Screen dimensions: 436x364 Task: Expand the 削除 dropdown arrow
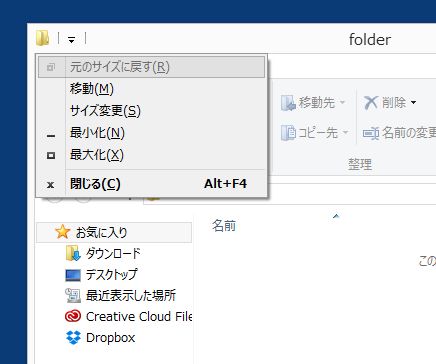413,102
